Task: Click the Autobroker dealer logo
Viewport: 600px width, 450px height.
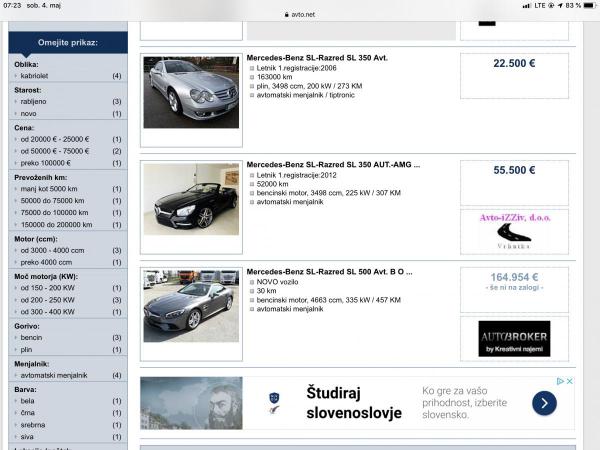Action: (514, 338)
